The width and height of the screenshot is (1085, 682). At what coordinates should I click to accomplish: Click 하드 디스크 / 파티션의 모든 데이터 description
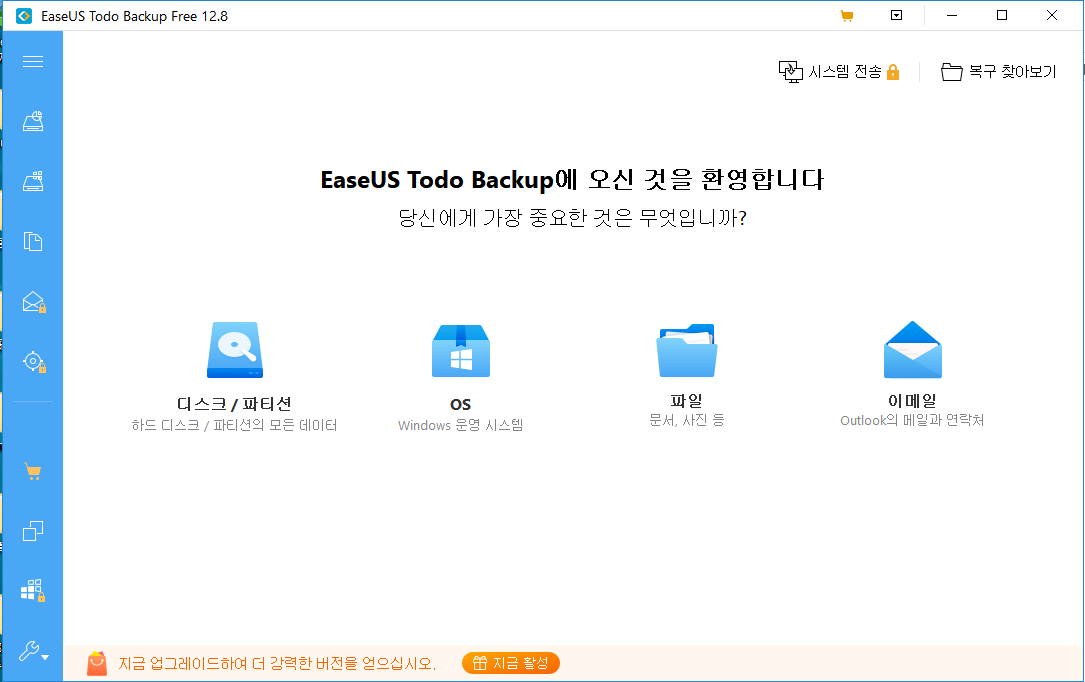(x=235, y=425)
